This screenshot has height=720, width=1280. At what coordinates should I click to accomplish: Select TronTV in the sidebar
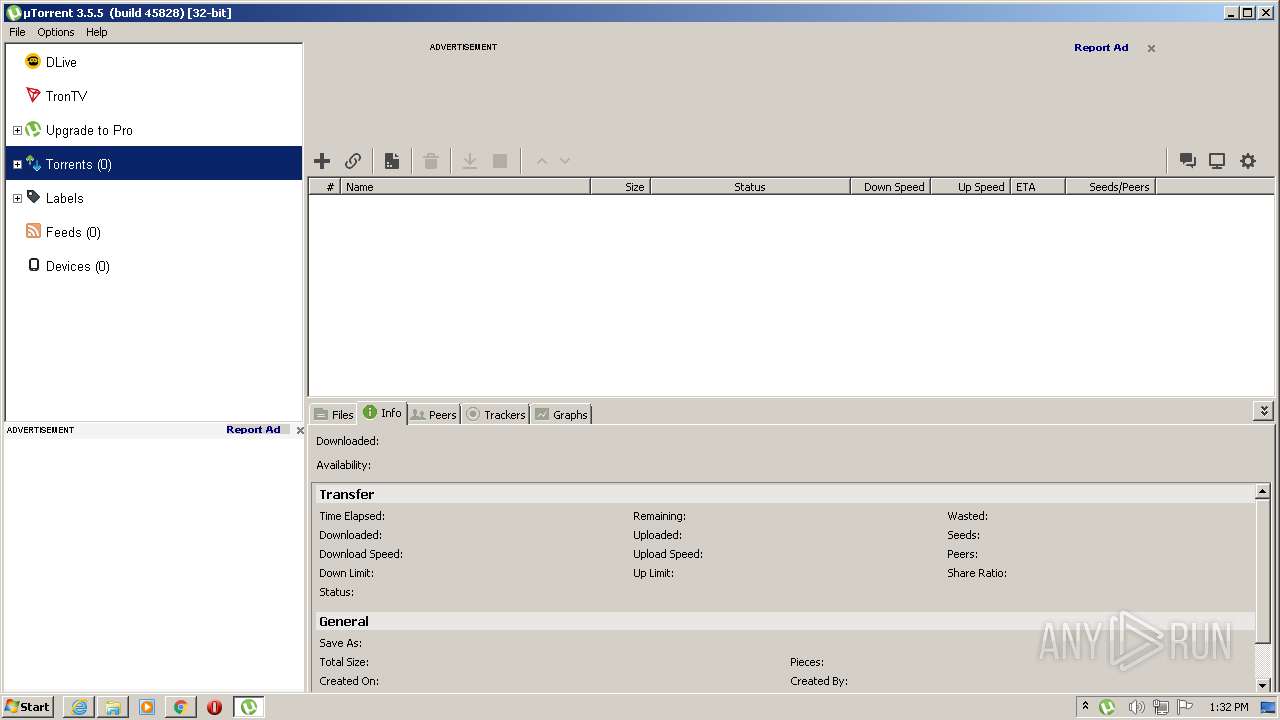[x=154, y=96]
